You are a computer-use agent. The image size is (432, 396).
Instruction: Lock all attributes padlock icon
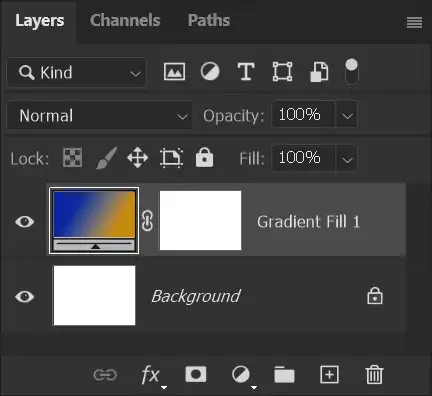point(204,157)
